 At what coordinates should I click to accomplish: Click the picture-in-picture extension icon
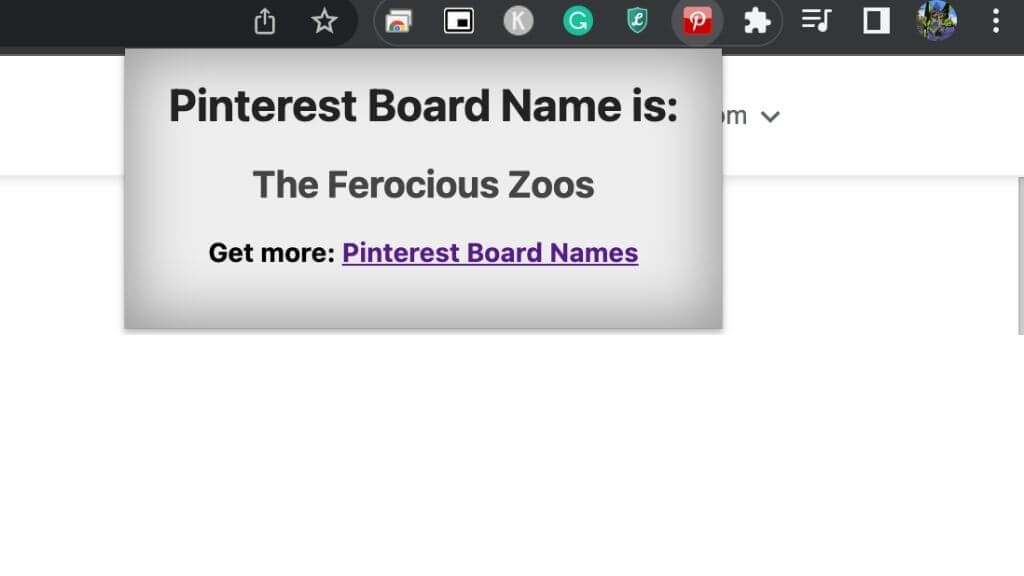click(x=459, y=21)
